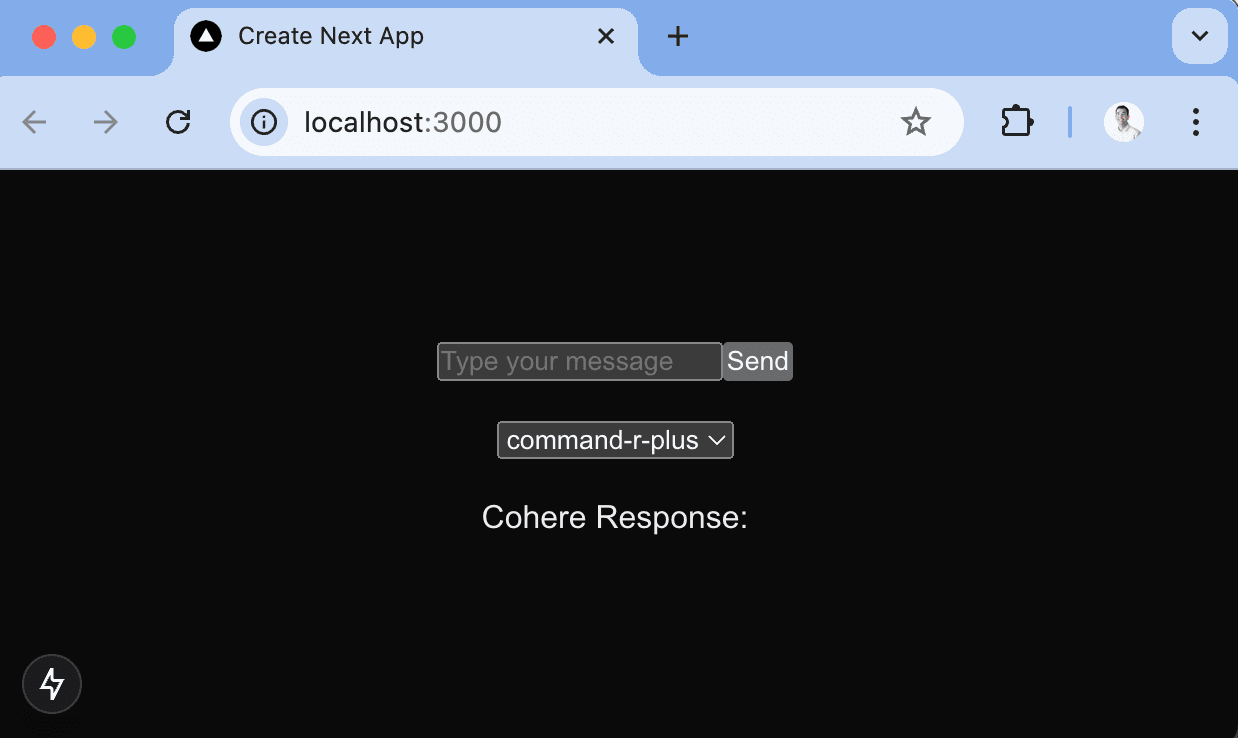Select the Create Next App tab

[x=406, y=37]
